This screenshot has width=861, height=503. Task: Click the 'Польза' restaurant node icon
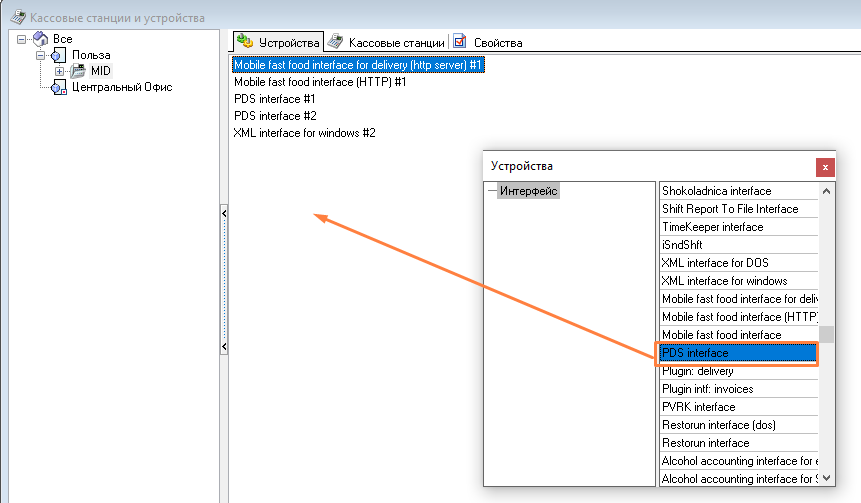59,55
